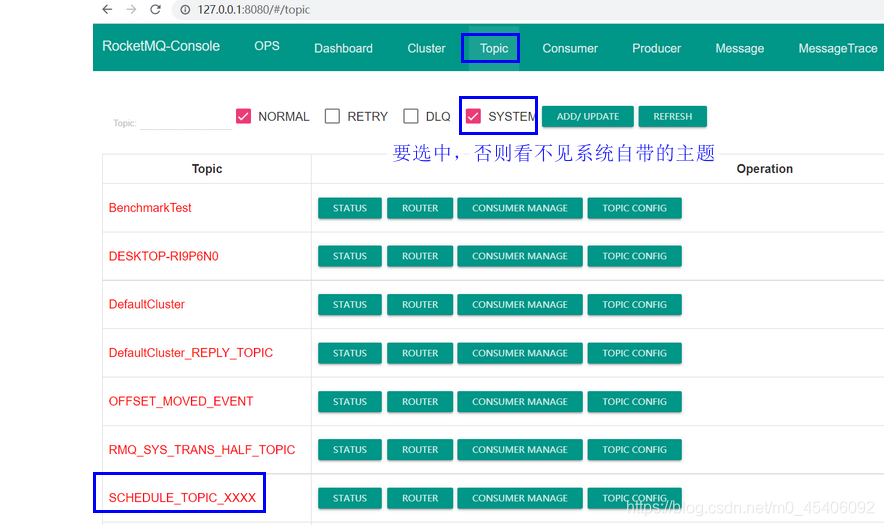This screenshot has width=884, height=526.
Task: Click STATUS for OFFSET_MOVED_EVENT
Action: point(350,401)
